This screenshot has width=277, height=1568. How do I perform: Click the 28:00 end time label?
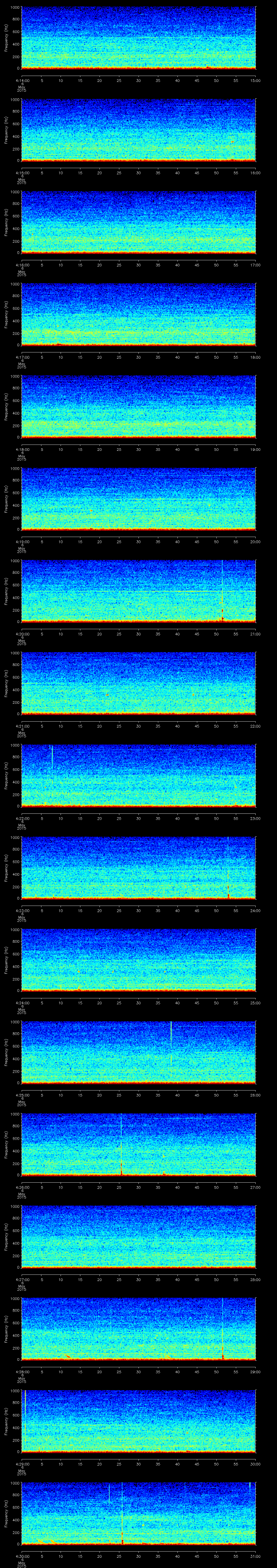coord(256,1279)
